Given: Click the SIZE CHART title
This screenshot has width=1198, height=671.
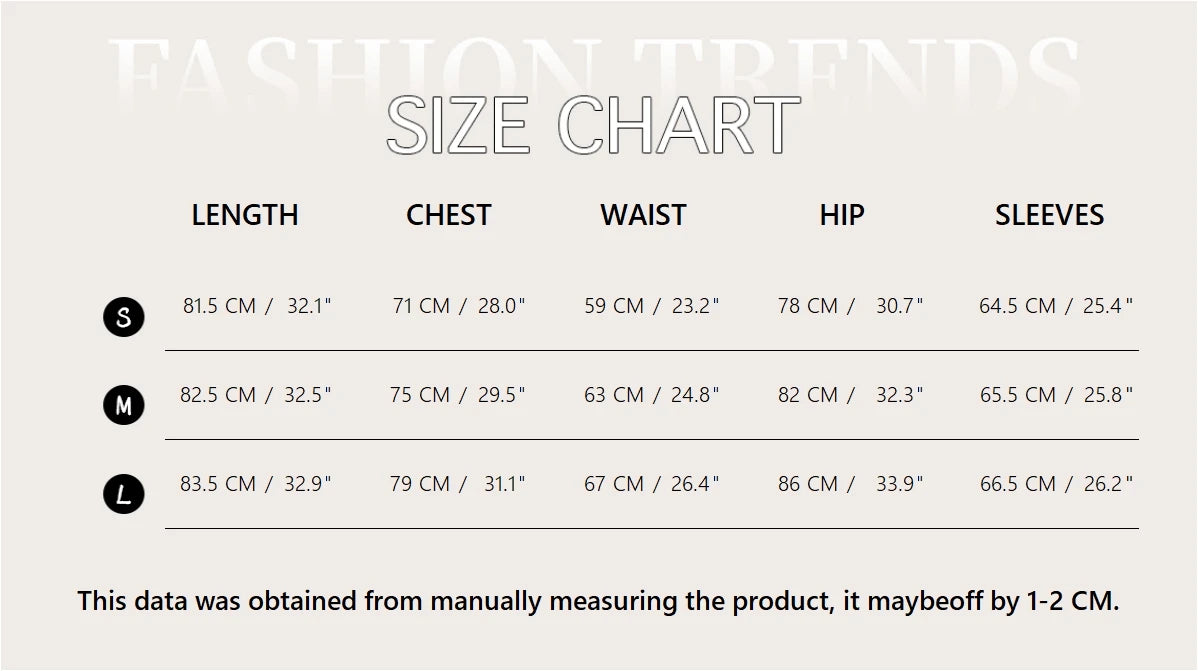Looking at the screenshot, I should click(x=593, y=126).
